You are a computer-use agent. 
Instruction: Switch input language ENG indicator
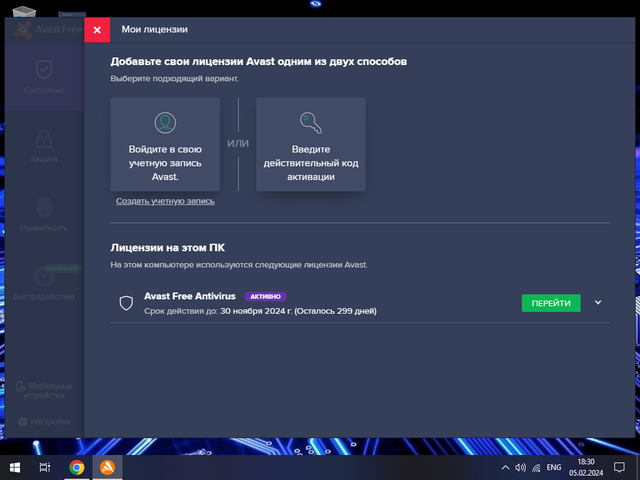click(x=554, y=467)
